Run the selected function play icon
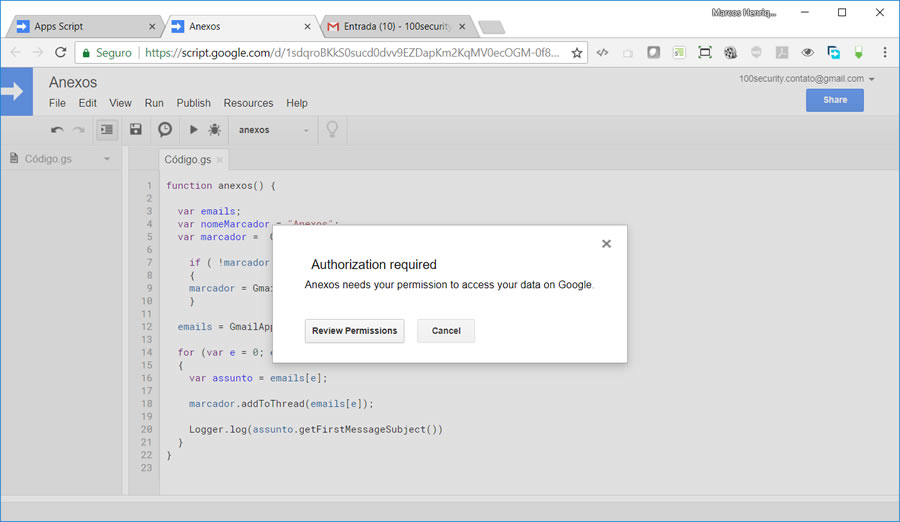Screen dimensions: 900x522 coord(193,130)
